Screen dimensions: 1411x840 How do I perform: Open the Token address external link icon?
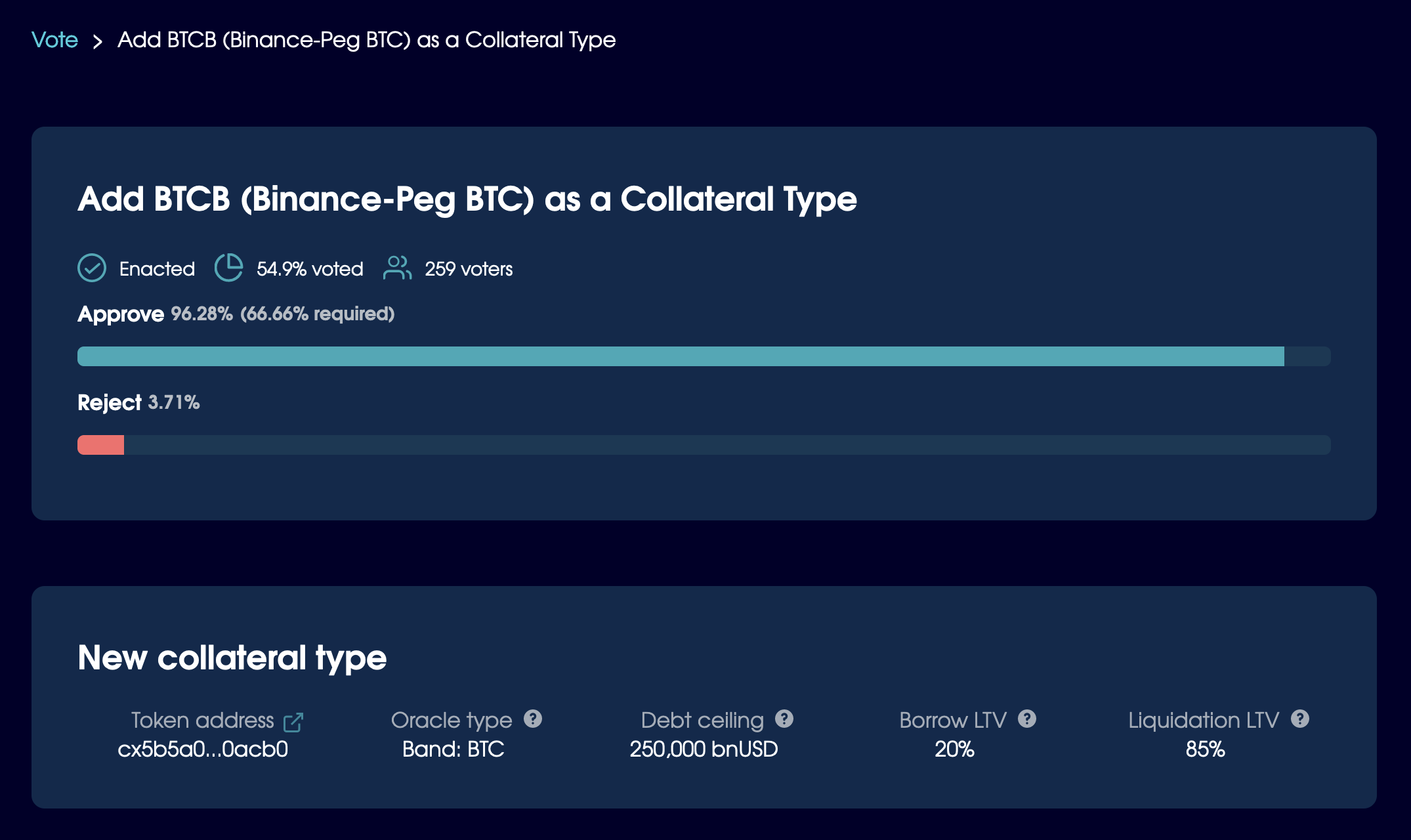pyautogui.click(x=293, y=722)
